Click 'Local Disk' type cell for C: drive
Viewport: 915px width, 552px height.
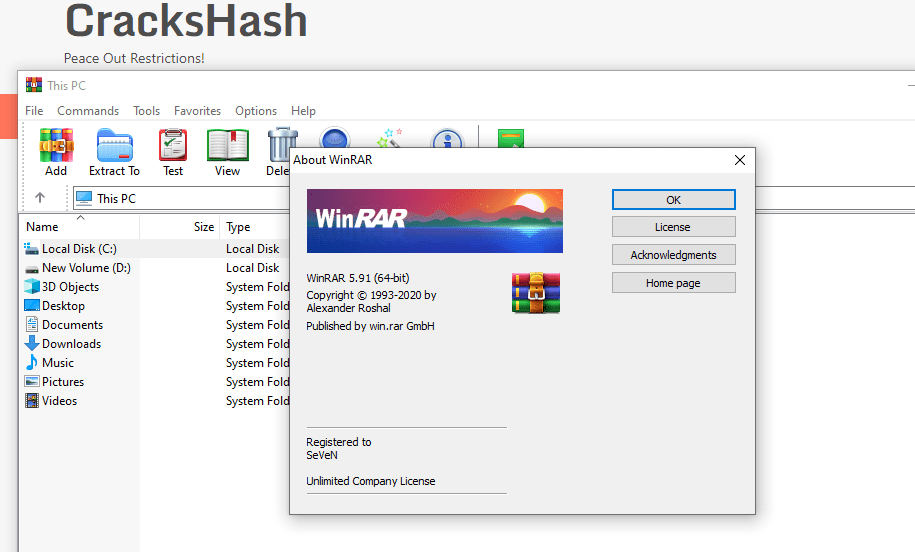tap(253, 249)
